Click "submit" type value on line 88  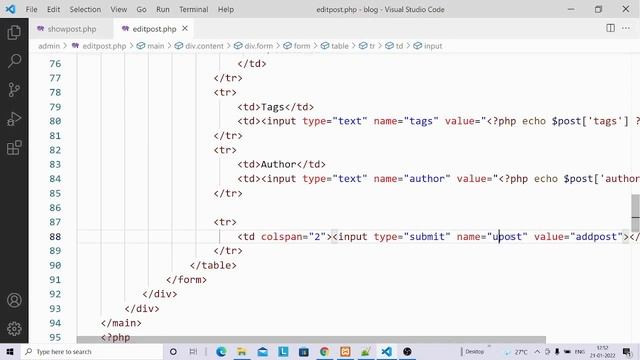(427, 237)
